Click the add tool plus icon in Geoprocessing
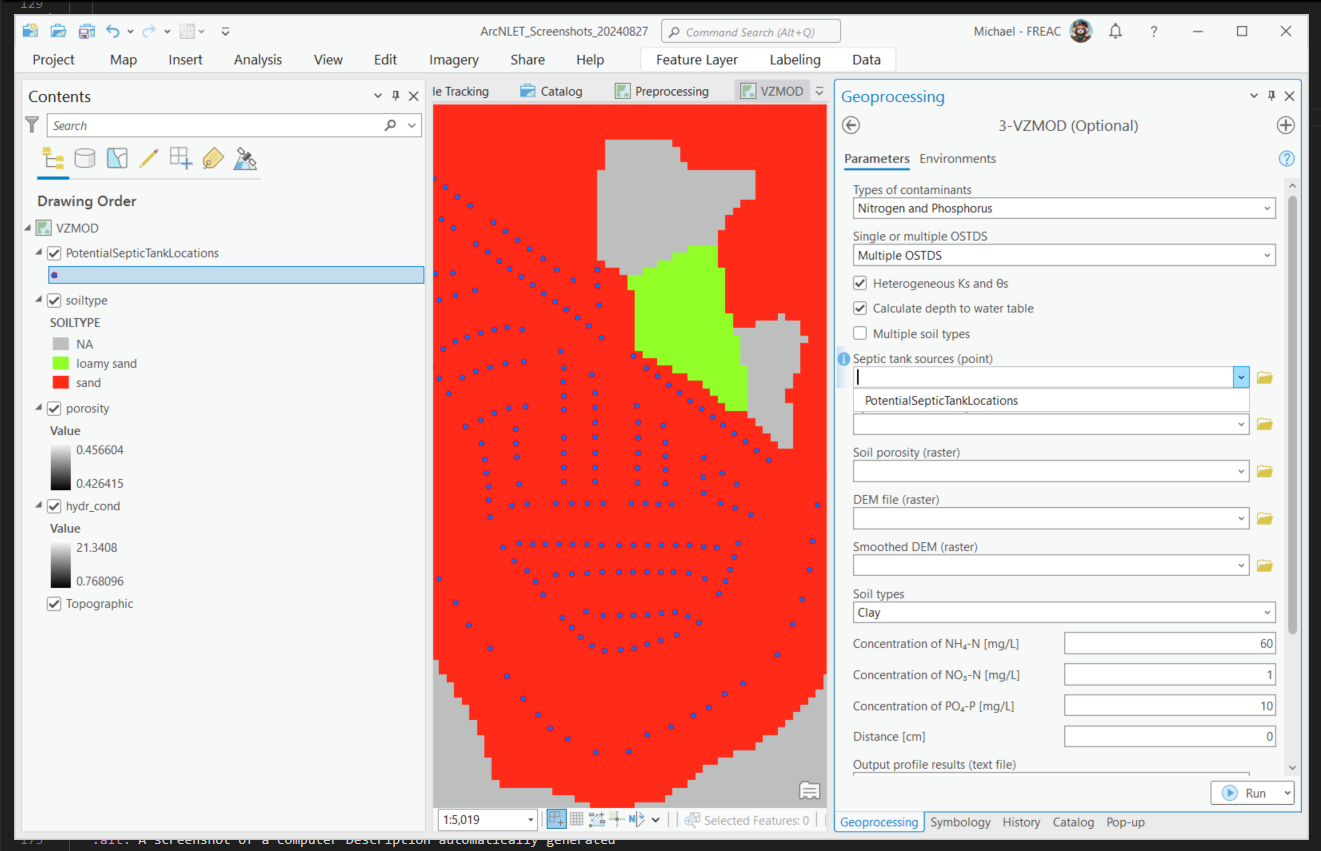This screenshot has height=851, width=1321. tap(1286, 125)
